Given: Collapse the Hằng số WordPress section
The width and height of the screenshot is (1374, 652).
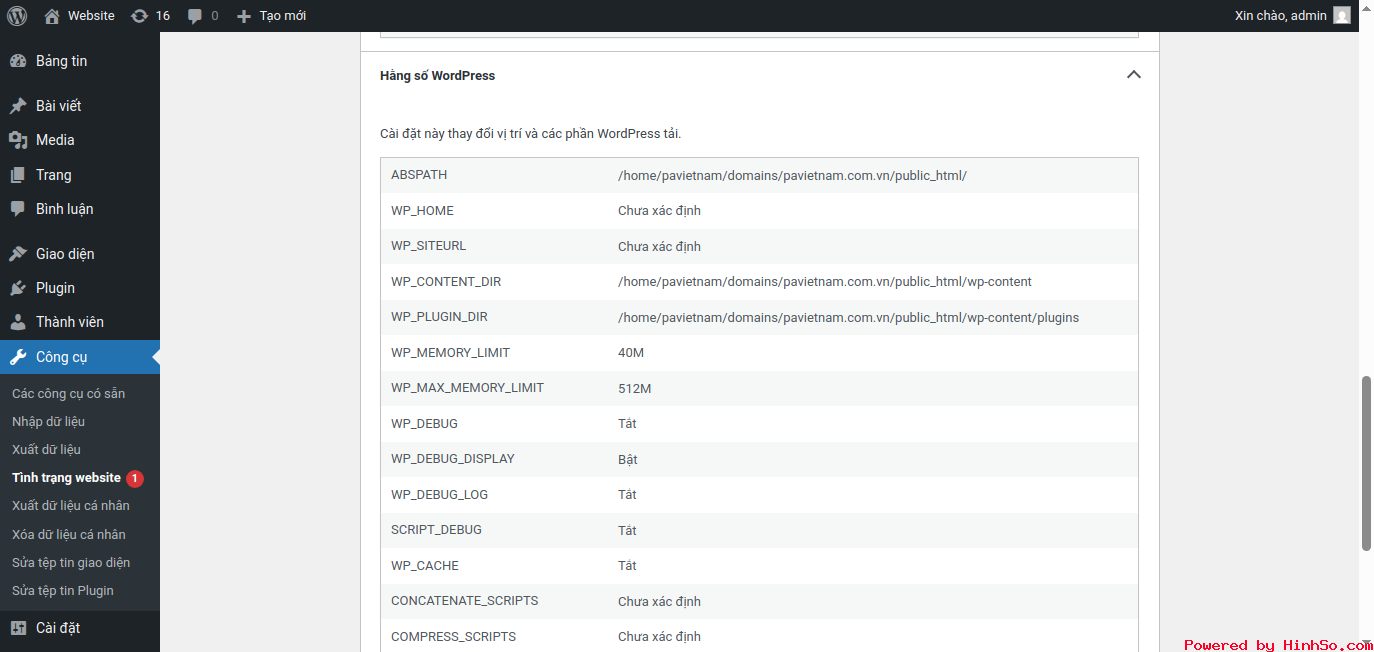Looking at the screenshot, I should (1133, 75).
